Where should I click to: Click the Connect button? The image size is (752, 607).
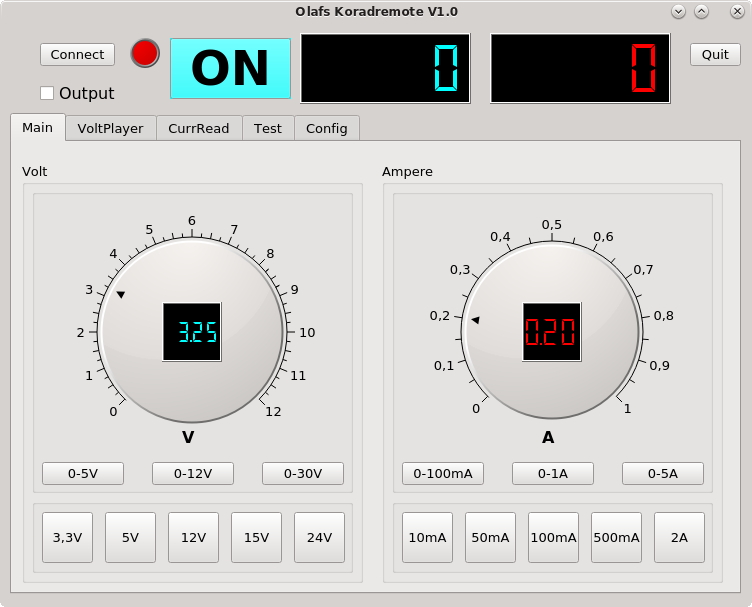pos(77,55)
